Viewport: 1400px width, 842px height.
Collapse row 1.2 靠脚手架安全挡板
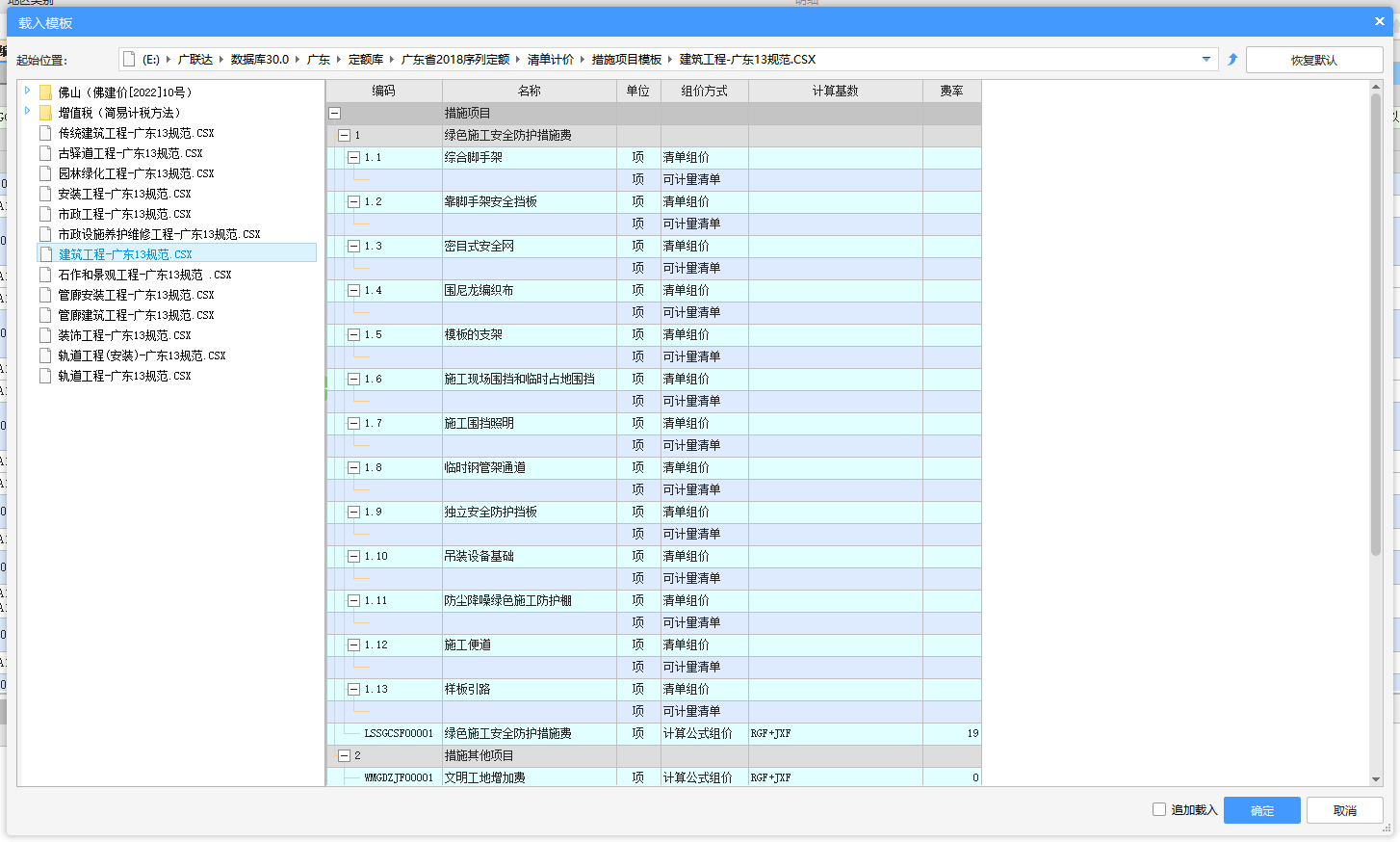coord(353,201)
